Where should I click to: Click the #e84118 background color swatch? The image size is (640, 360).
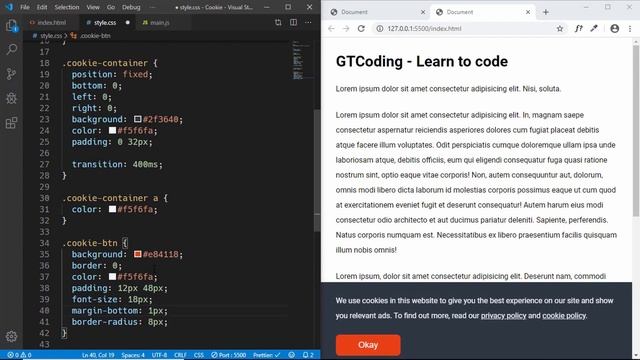(138, 254)
